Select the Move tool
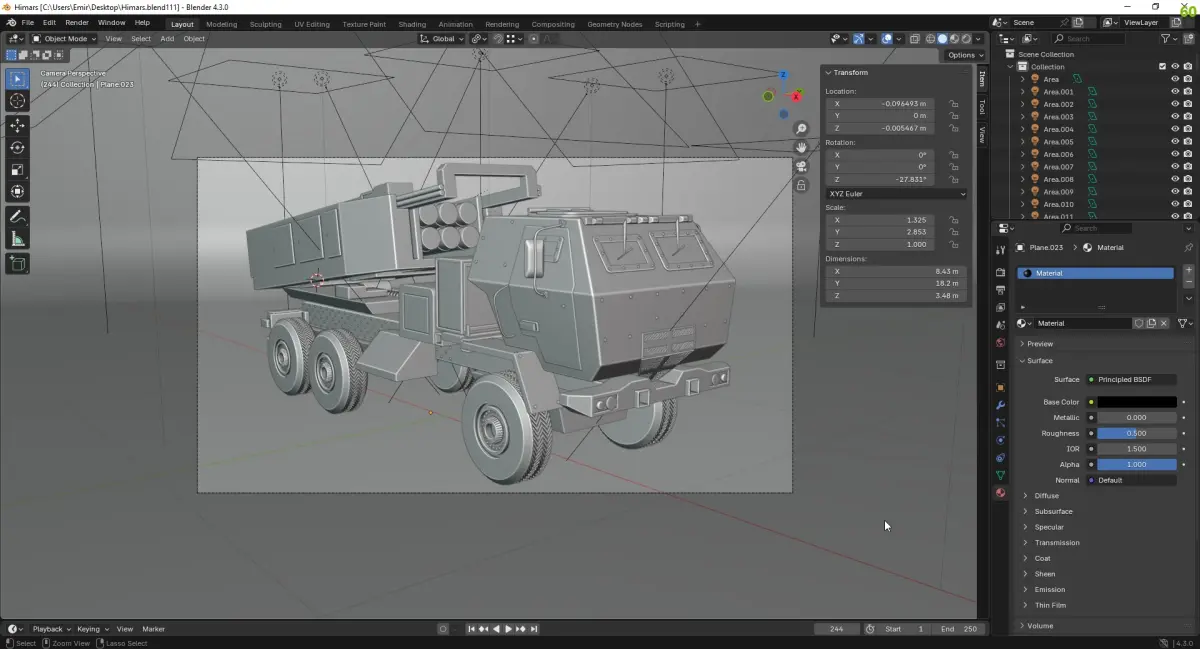 18,125
